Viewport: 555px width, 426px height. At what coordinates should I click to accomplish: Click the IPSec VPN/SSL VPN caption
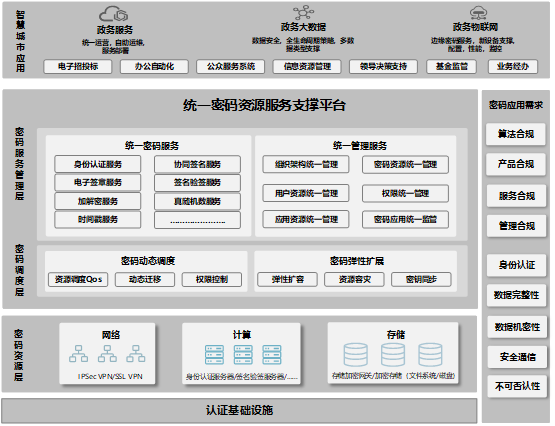(x=110, y=376)
